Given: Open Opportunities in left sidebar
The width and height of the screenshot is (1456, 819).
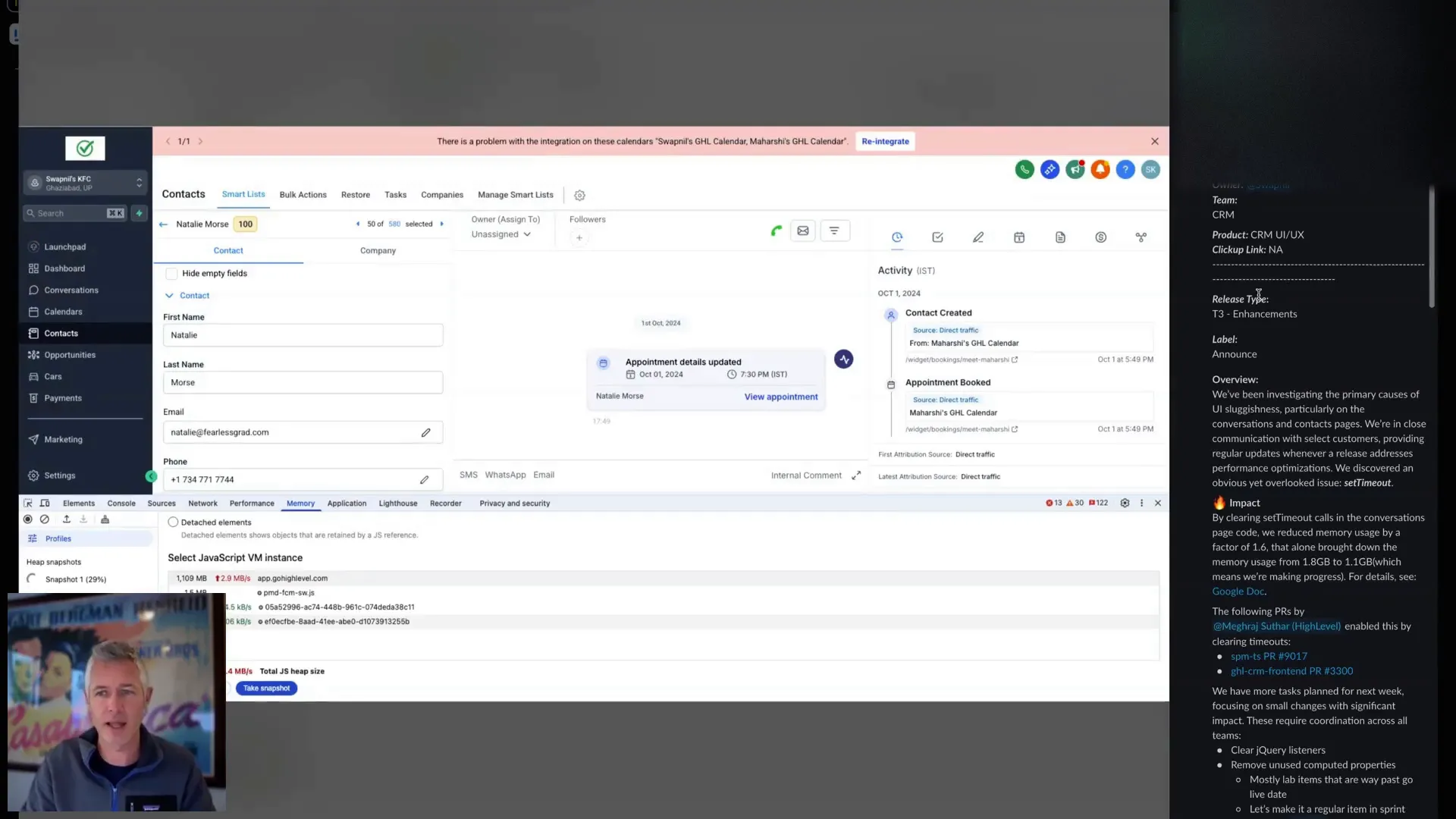Looking at the screenshot, I should [x=70, y=355].
